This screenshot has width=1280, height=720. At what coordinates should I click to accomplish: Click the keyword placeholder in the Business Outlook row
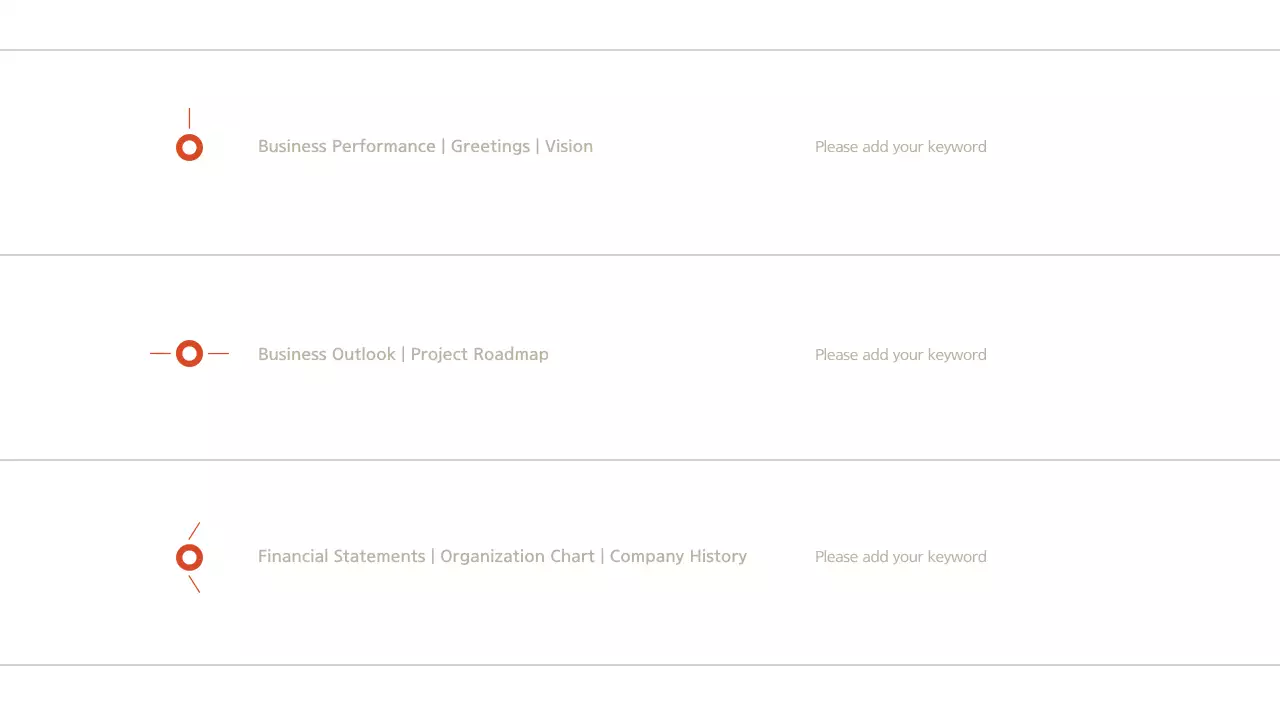coord(900,355)
